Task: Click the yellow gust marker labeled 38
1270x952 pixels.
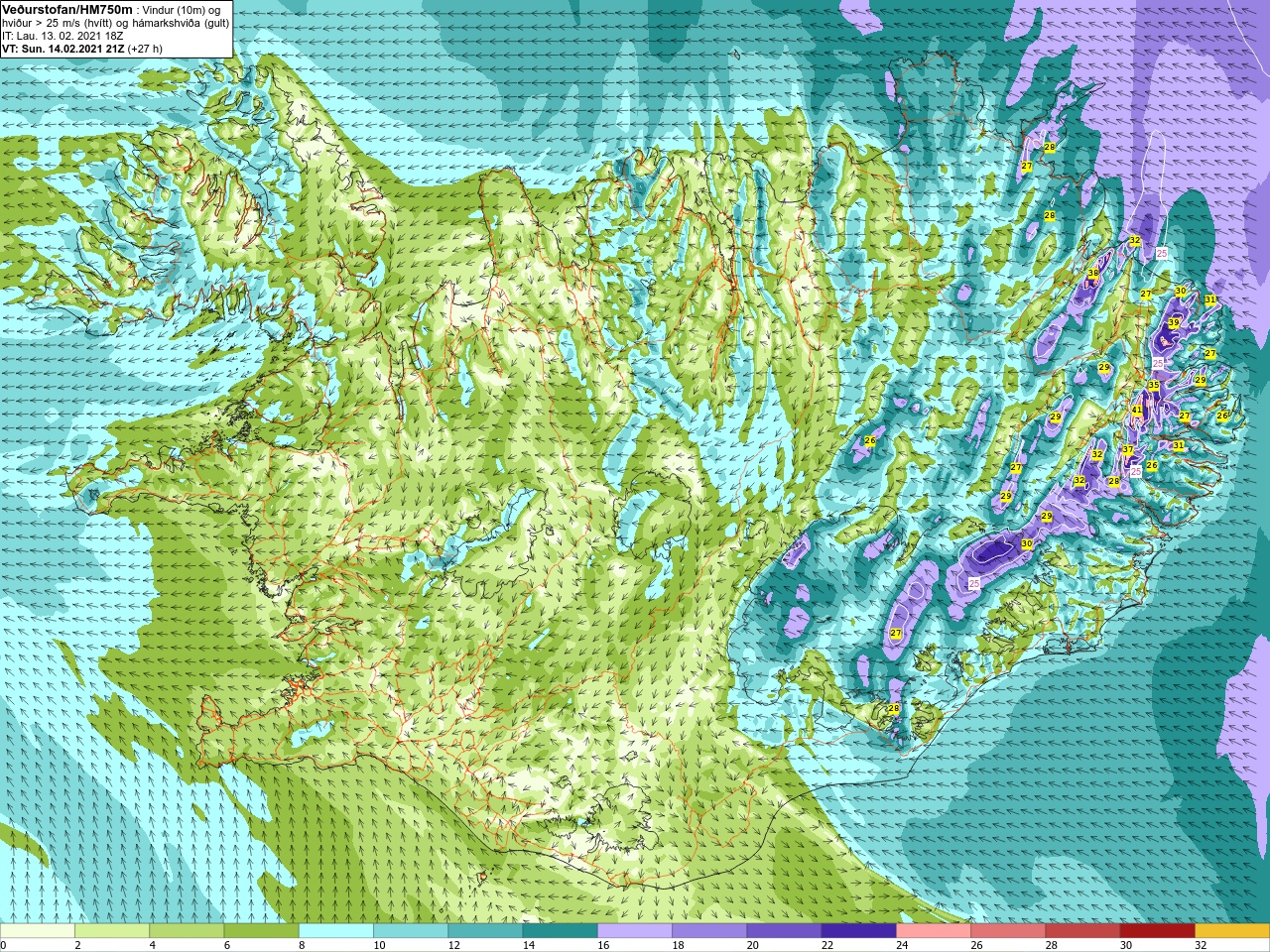Action: pos(1093,274)
